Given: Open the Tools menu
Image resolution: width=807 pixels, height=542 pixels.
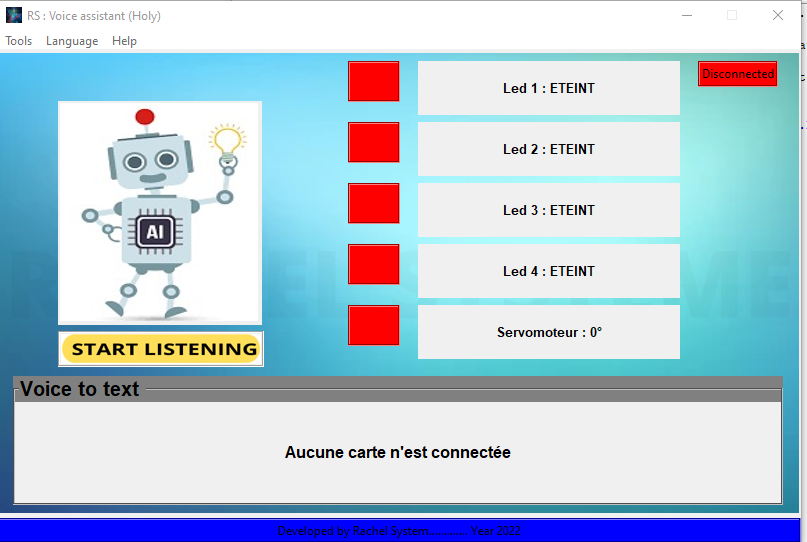Looking at the screenshot, I should [19, 41].
